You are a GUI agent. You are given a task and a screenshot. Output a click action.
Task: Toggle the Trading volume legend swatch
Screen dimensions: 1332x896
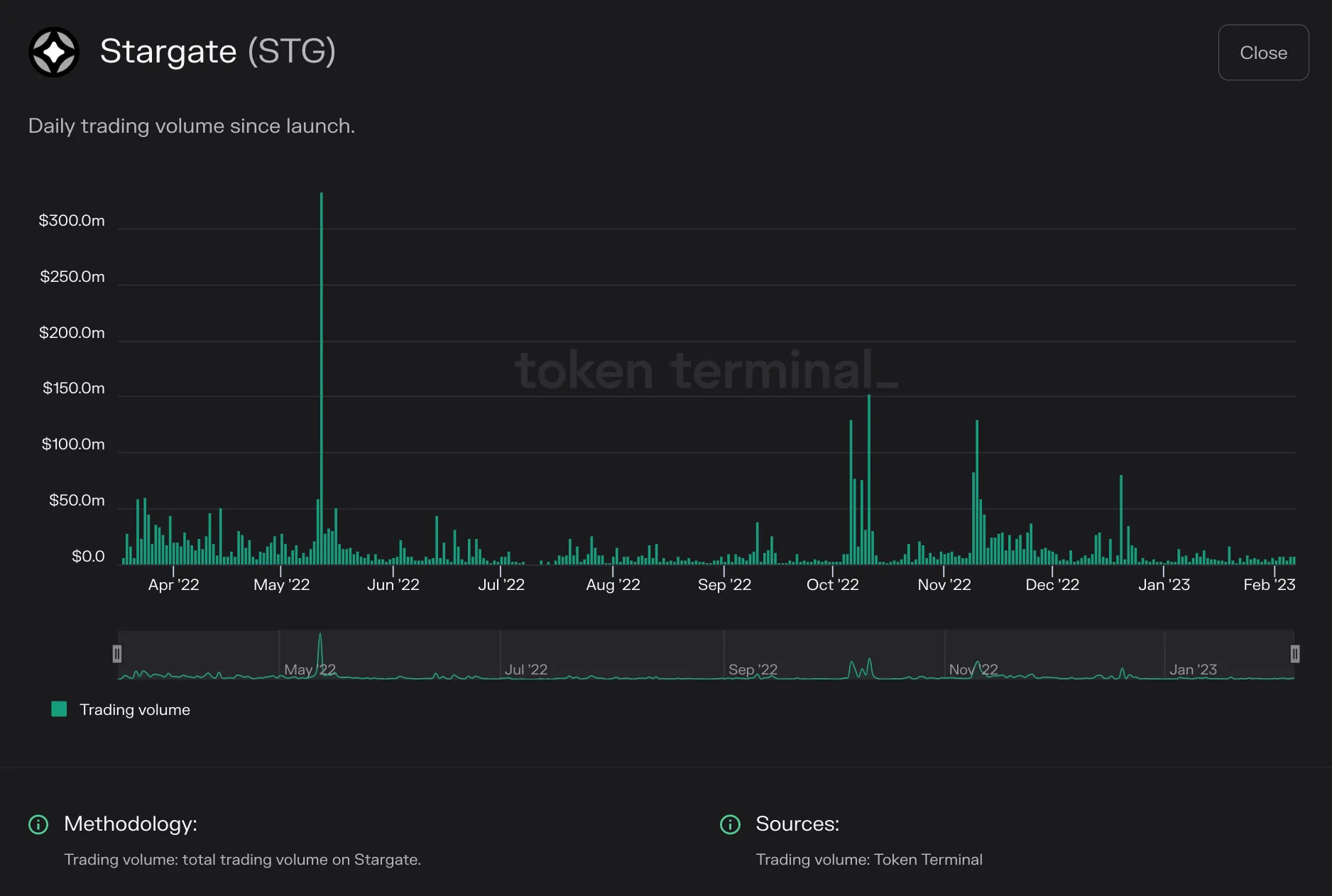(x=59, y=709)
